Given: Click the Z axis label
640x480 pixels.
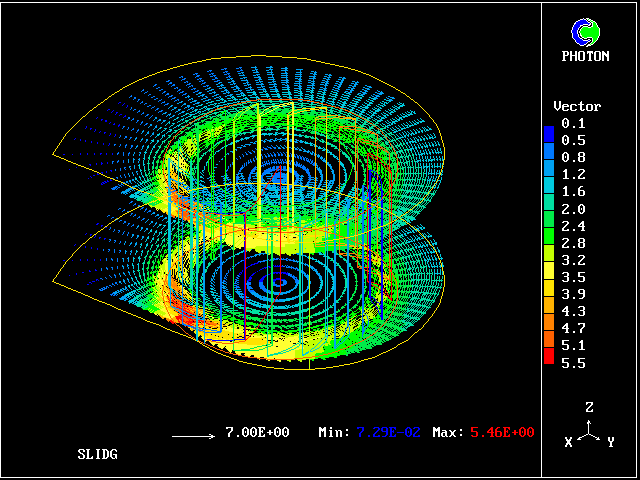Looking at the screenshot, I should [x=590, y=407].
